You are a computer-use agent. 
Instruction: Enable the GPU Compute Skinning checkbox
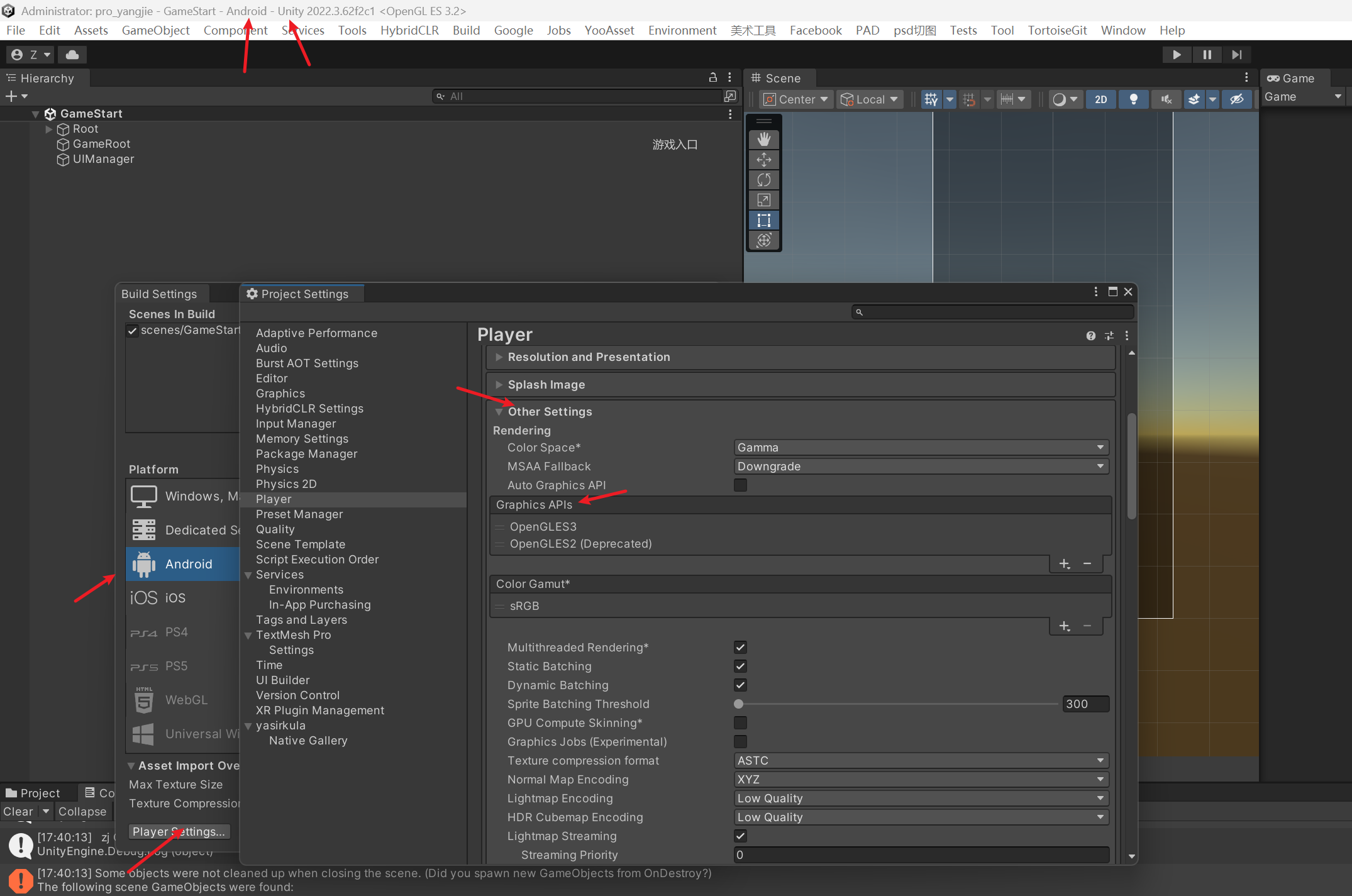pos(740,722)
